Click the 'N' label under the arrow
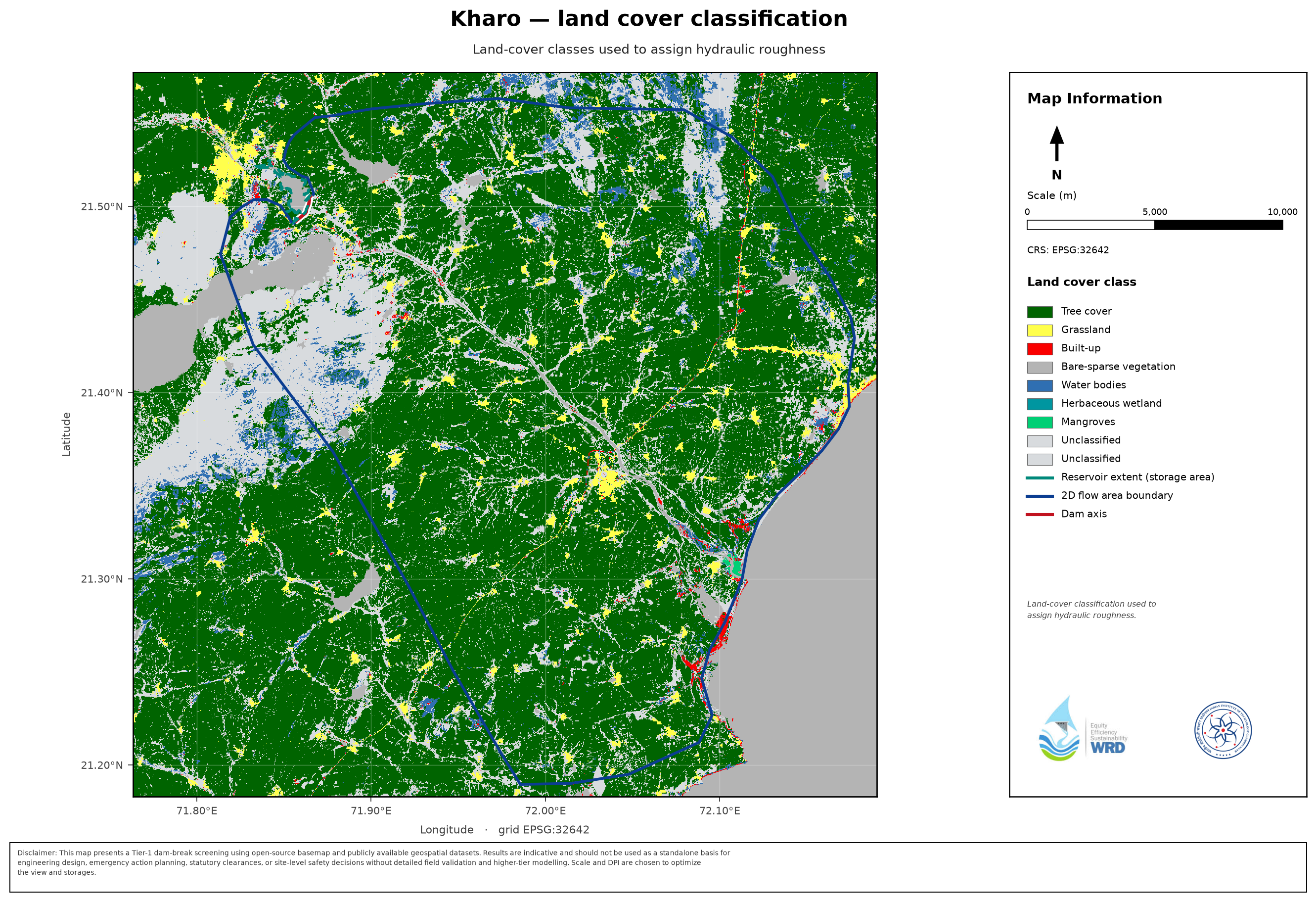1316x902 pixels. click(x=1057, y=175)
